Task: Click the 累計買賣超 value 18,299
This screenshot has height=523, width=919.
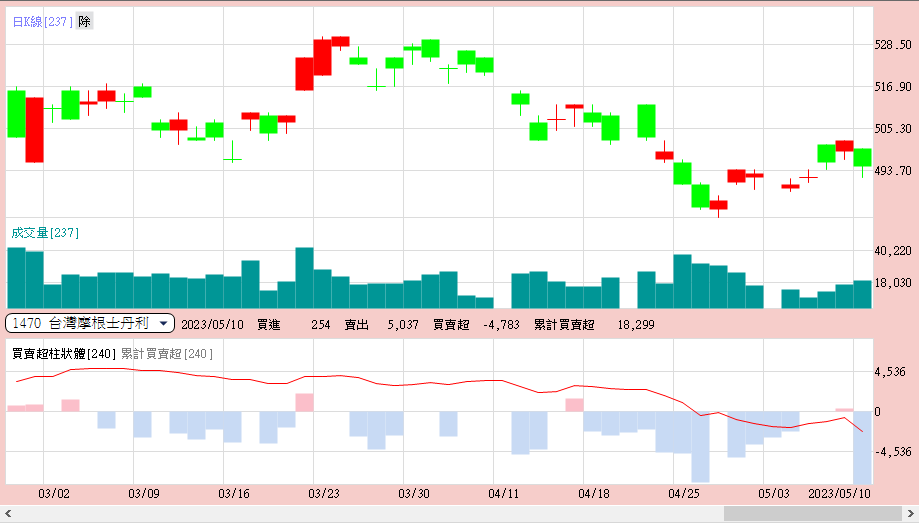Action: coord(636,325)
